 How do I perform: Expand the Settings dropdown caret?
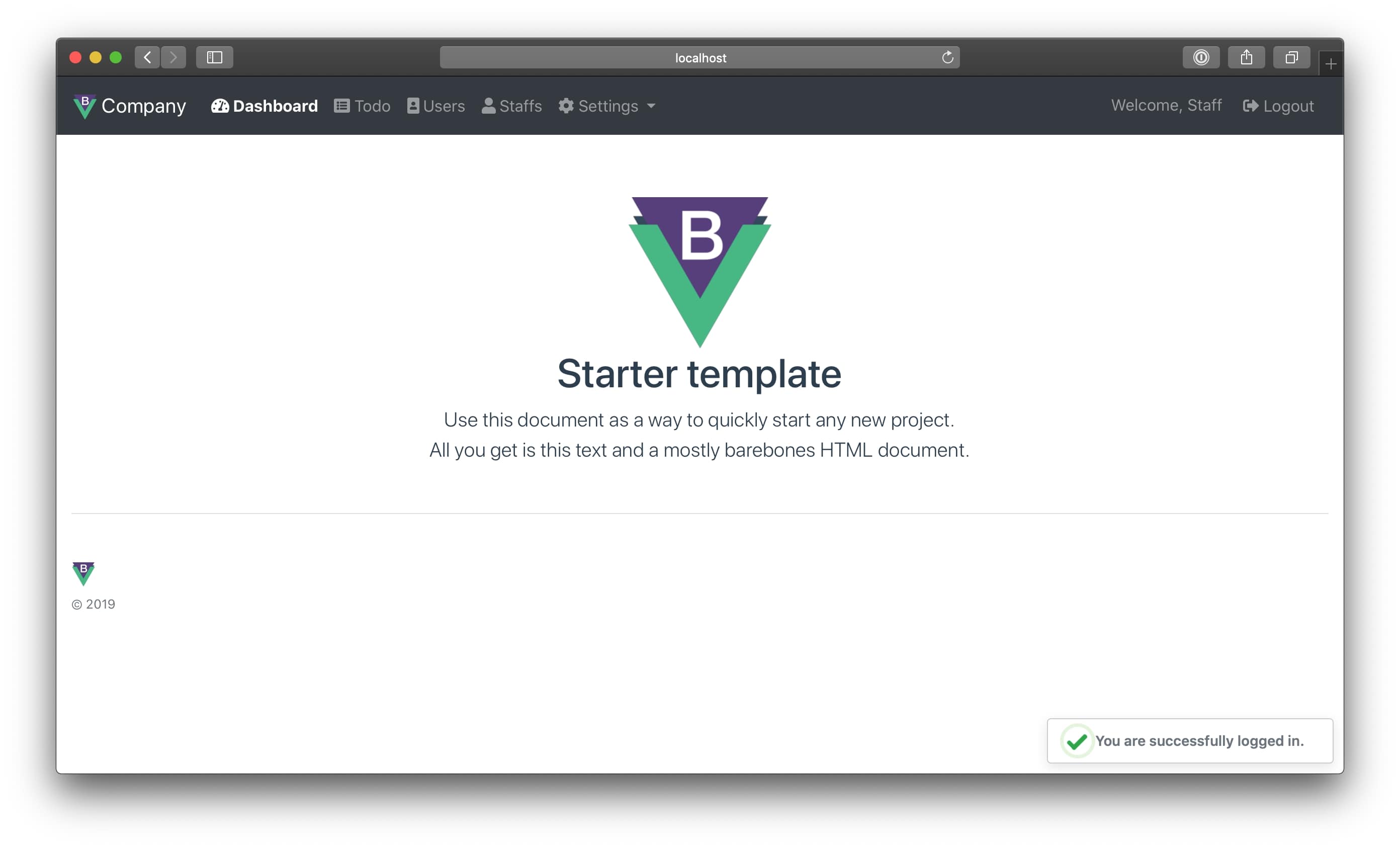pos(651,106)
